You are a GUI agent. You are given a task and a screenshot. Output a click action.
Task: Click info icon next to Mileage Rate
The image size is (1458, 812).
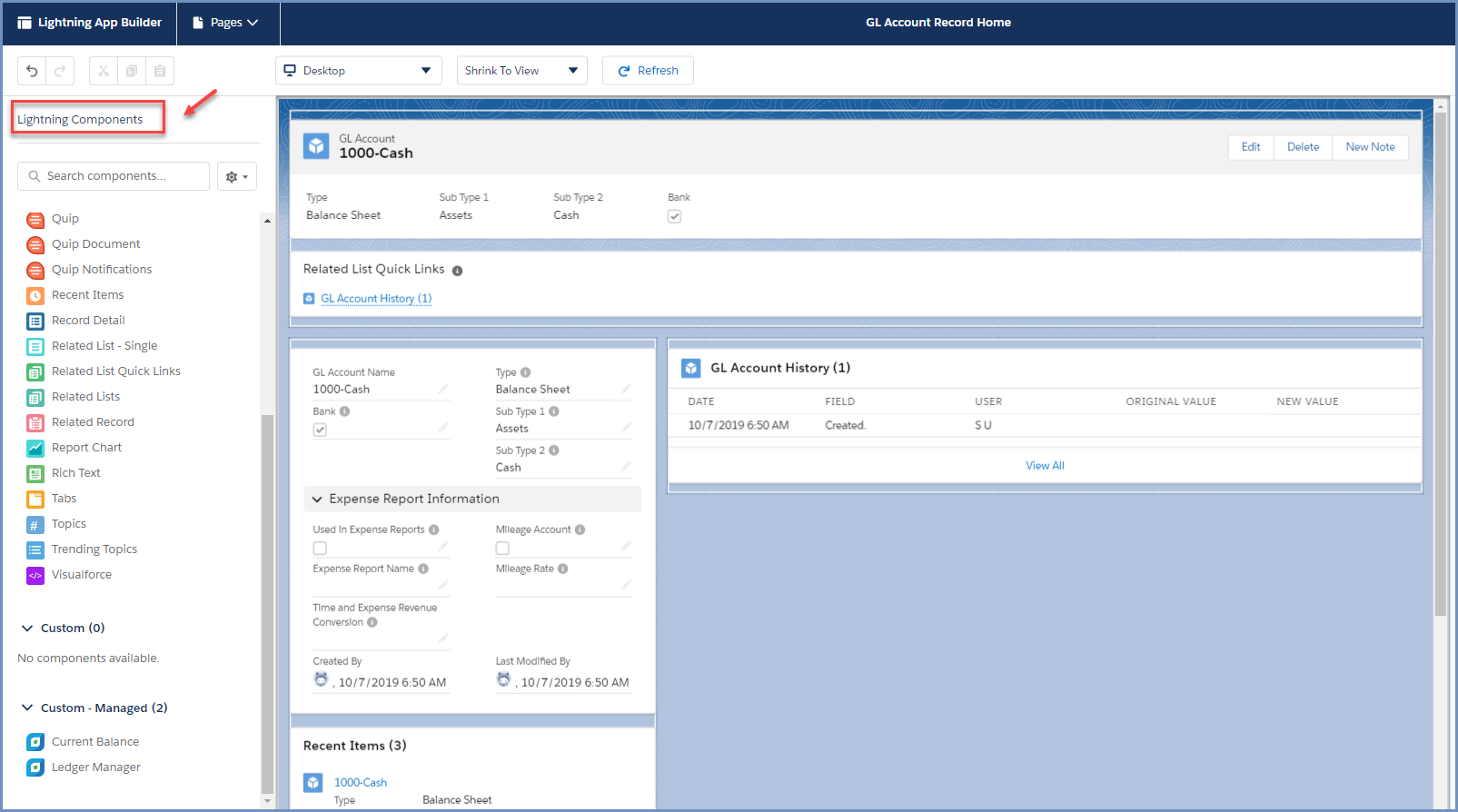[563, 569]
